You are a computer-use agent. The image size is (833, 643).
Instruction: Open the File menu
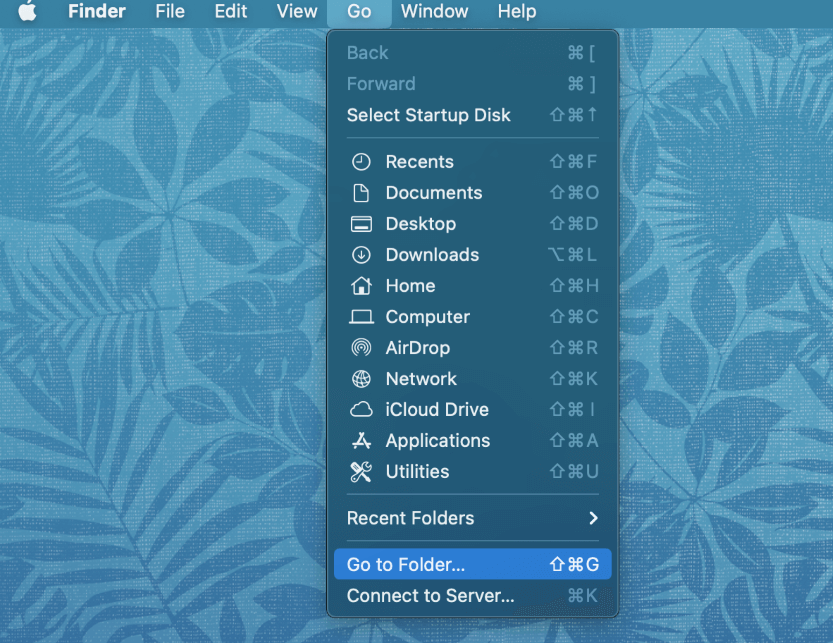170,11
